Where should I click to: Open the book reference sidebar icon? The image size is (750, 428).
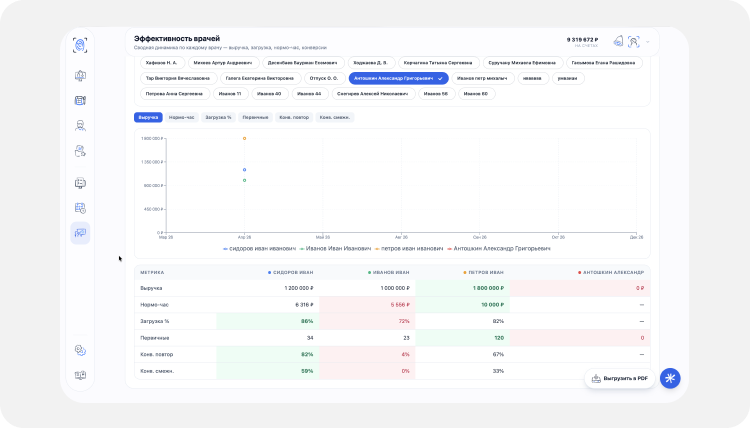[80, 375]
